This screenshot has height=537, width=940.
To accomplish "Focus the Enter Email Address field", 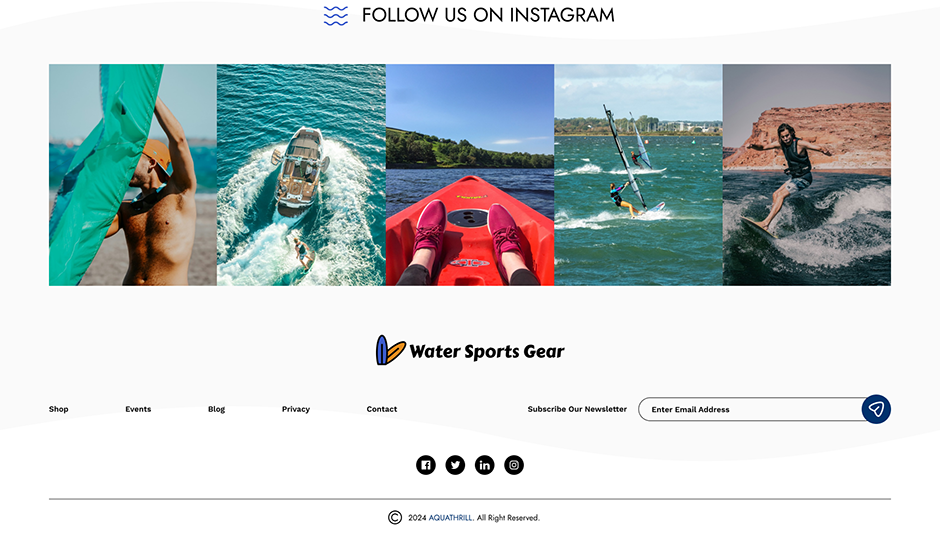I will (x=750, y=409).
